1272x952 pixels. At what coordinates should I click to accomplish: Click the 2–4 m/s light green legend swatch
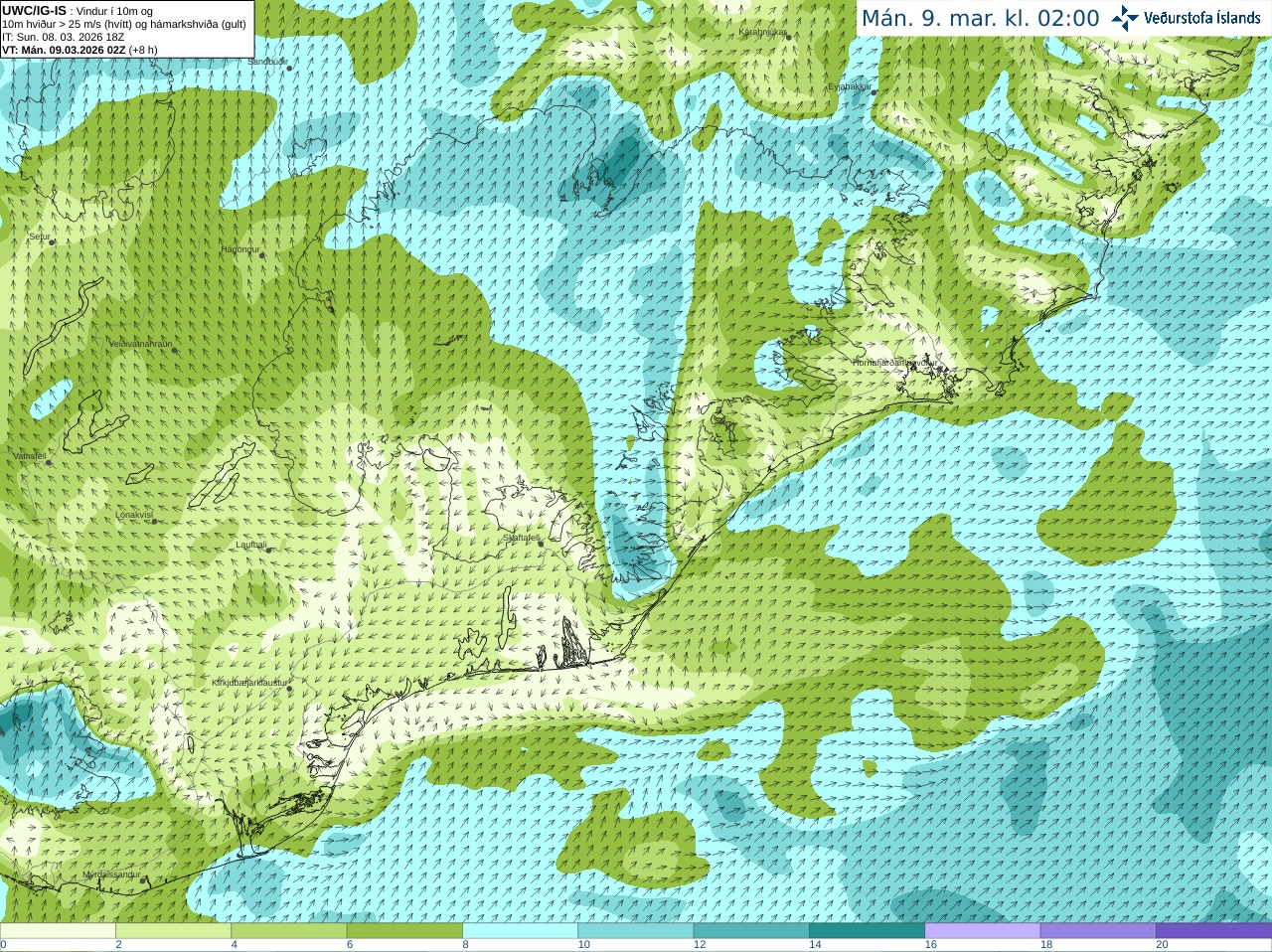click(x=173, y=931)
